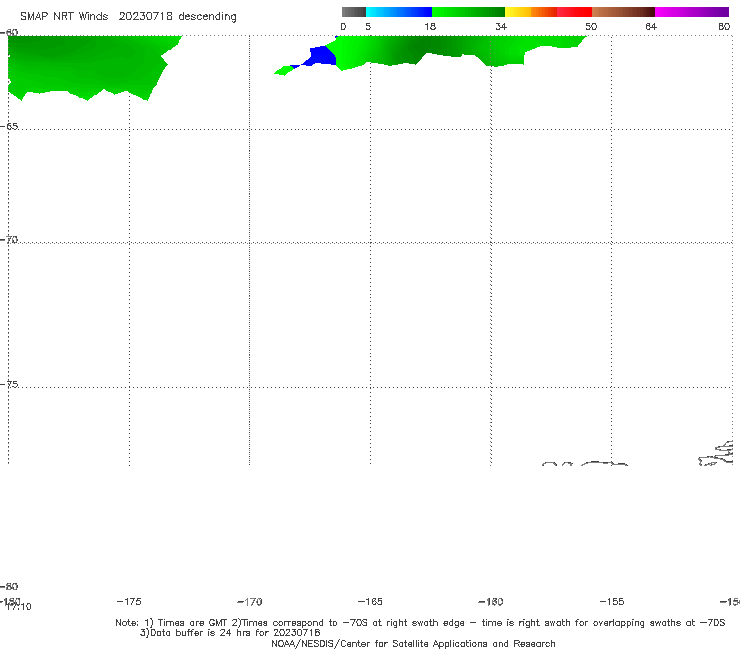This screenshot has width=740, height=650.
Task: Click the blue low-wind patch in the swath
Action: [322, 56]
